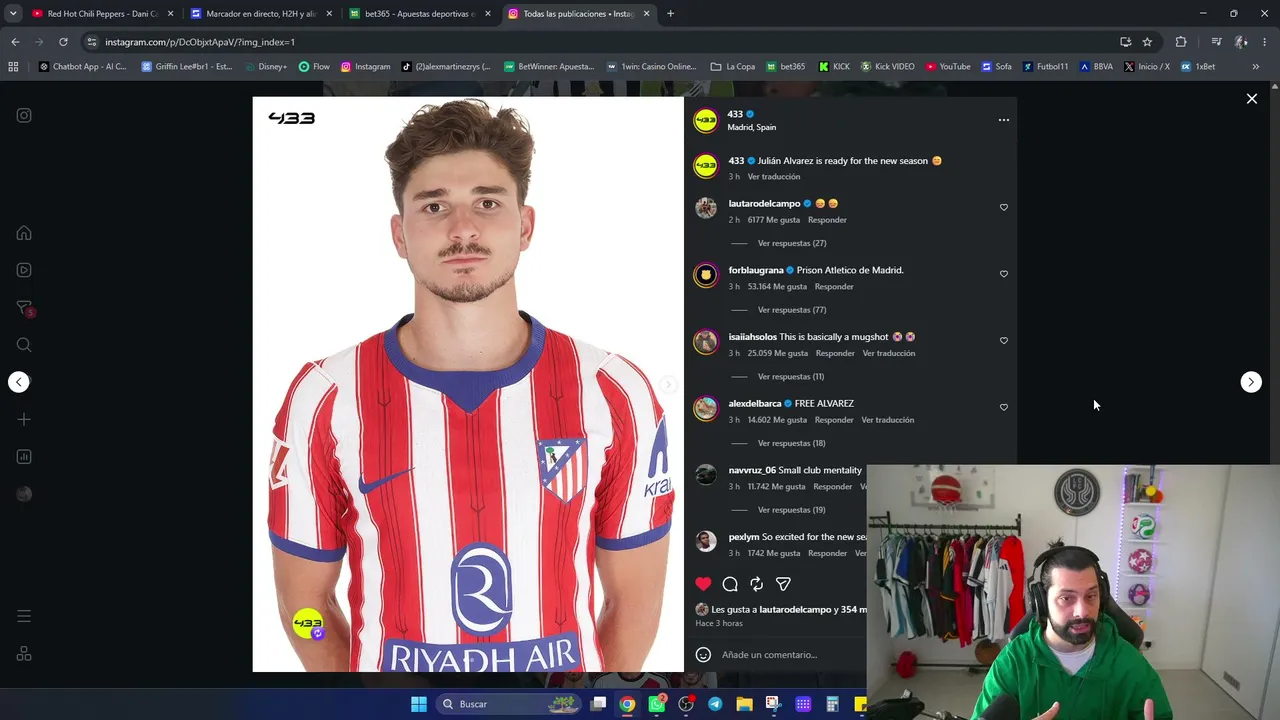Image resolution: width=1280 pixels, height=720 pixels.
Task: Open emoji picker in comment box
Action: [x=703, y=655]
